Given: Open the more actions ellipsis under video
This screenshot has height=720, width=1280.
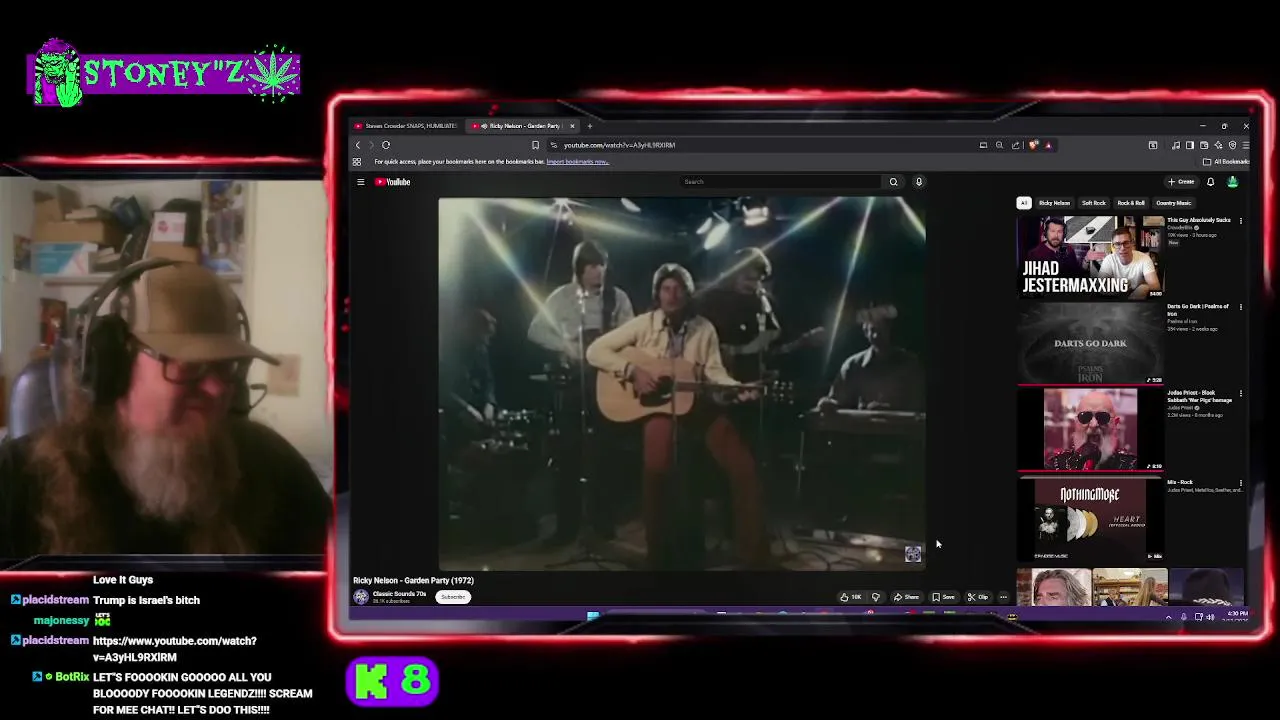Looking at the screenshot, I should pyautogui.click(x=1003, y=597).
